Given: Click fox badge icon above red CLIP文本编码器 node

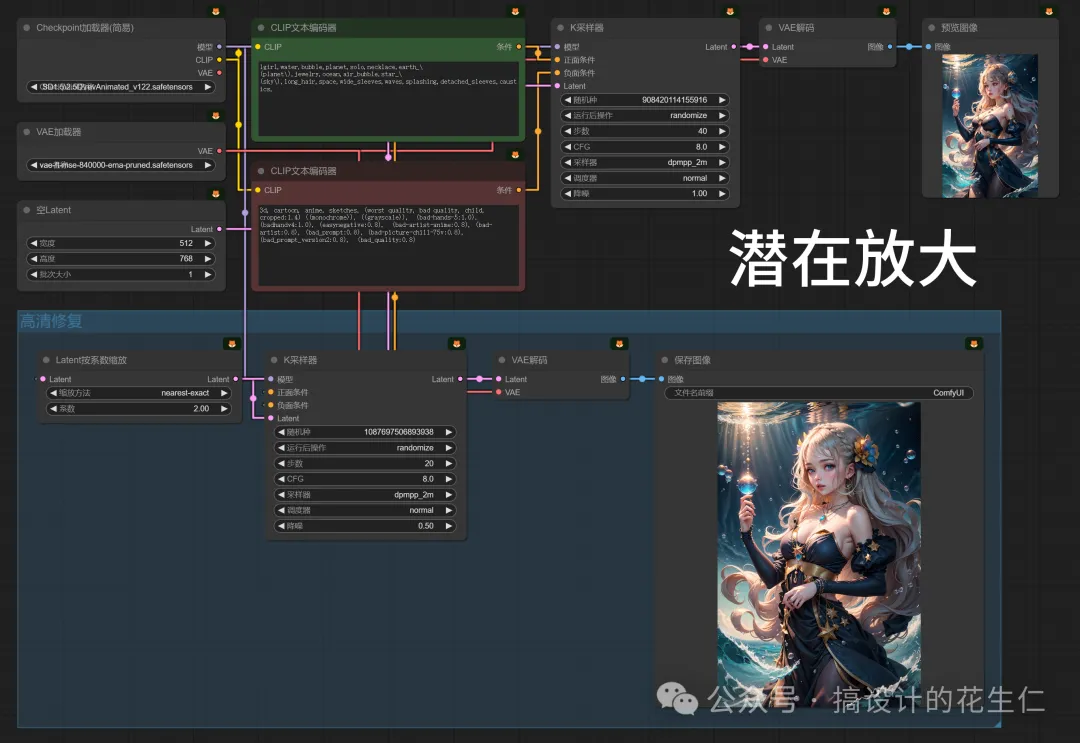Looking at the screenshot, I should point(515,155).
